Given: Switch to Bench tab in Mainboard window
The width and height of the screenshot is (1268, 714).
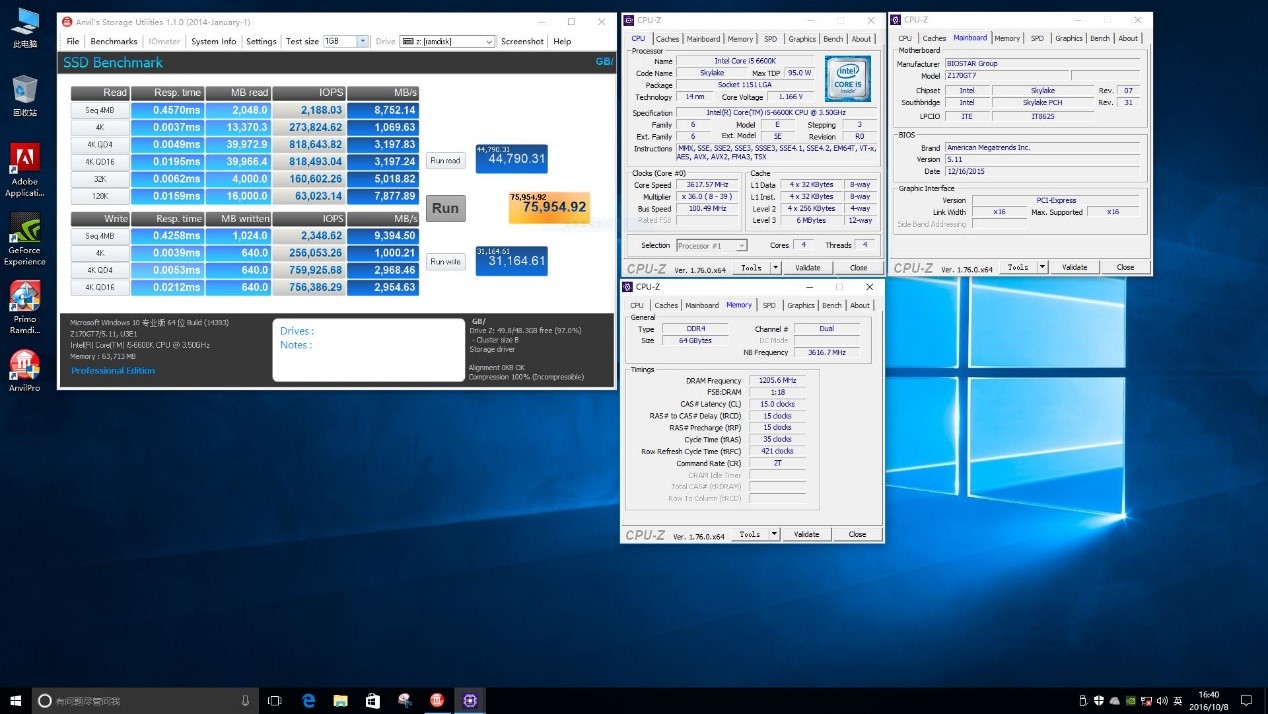Looking at the screenshot, I should click(1099, 38).
